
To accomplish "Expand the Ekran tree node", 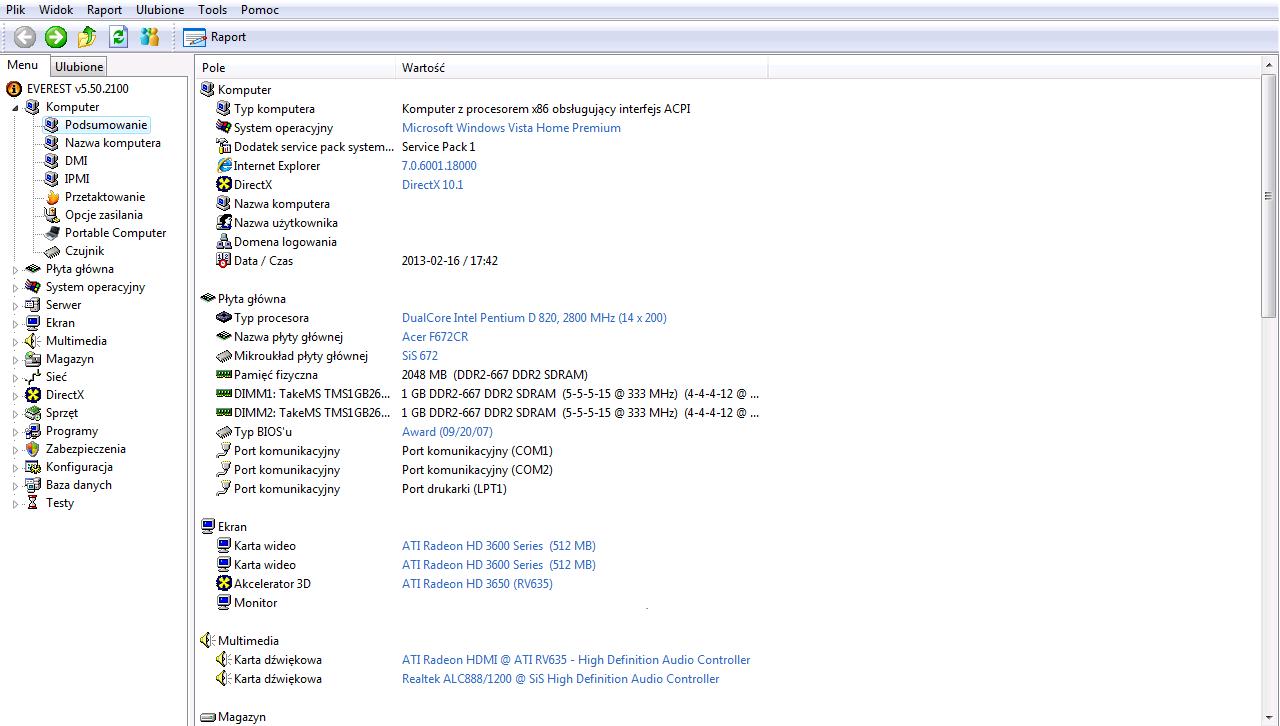I will (x=15, y=323).
